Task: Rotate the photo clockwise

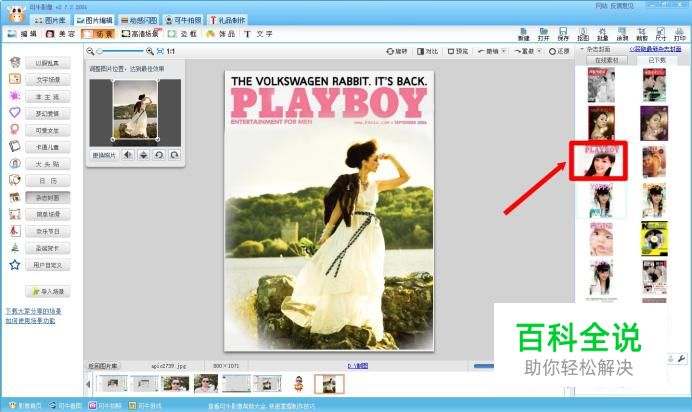Action: (x=174, y=155)
